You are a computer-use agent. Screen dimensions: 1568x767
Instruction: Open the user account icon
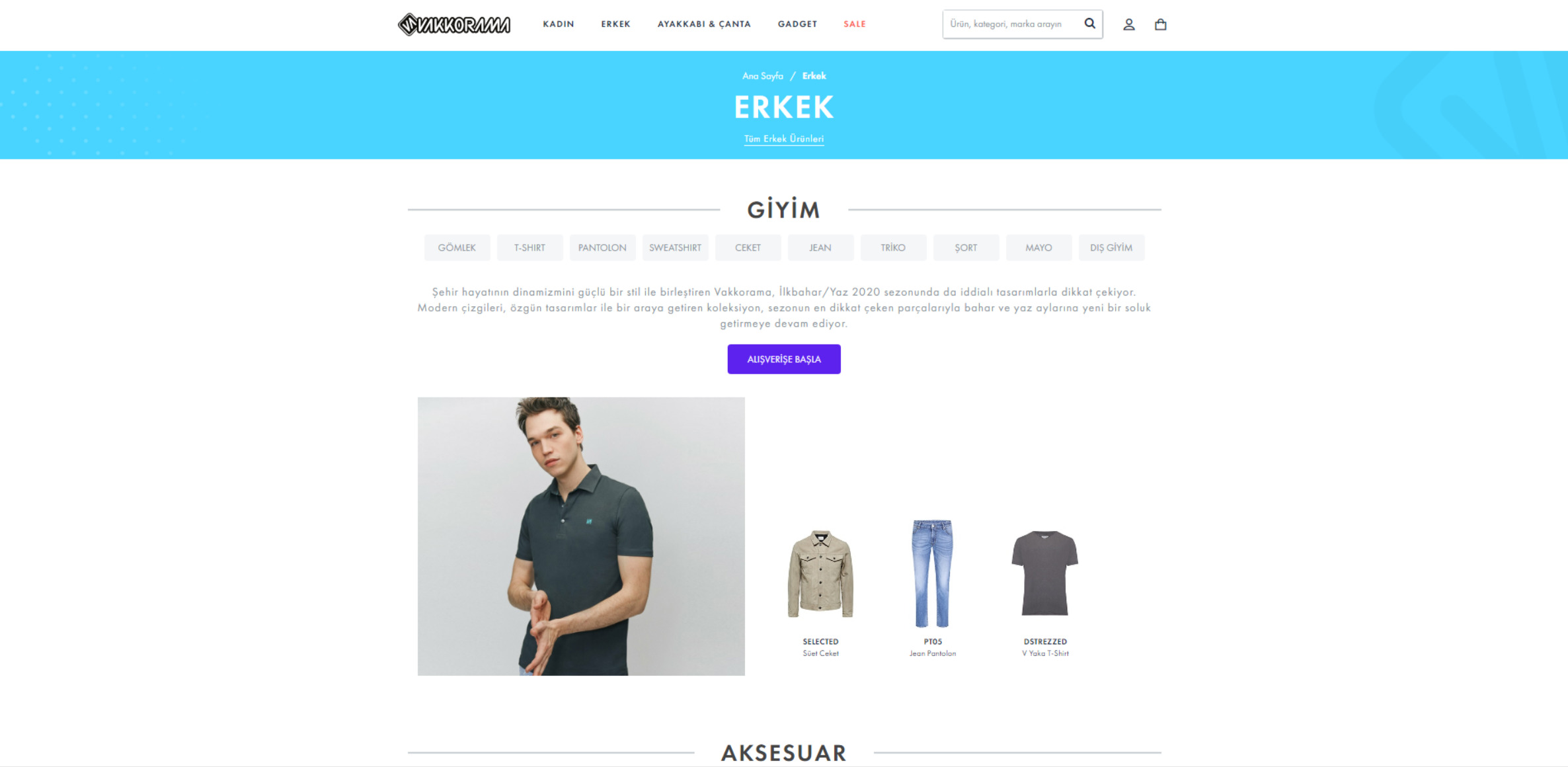pyautogui.click(x=1129, y=24)
